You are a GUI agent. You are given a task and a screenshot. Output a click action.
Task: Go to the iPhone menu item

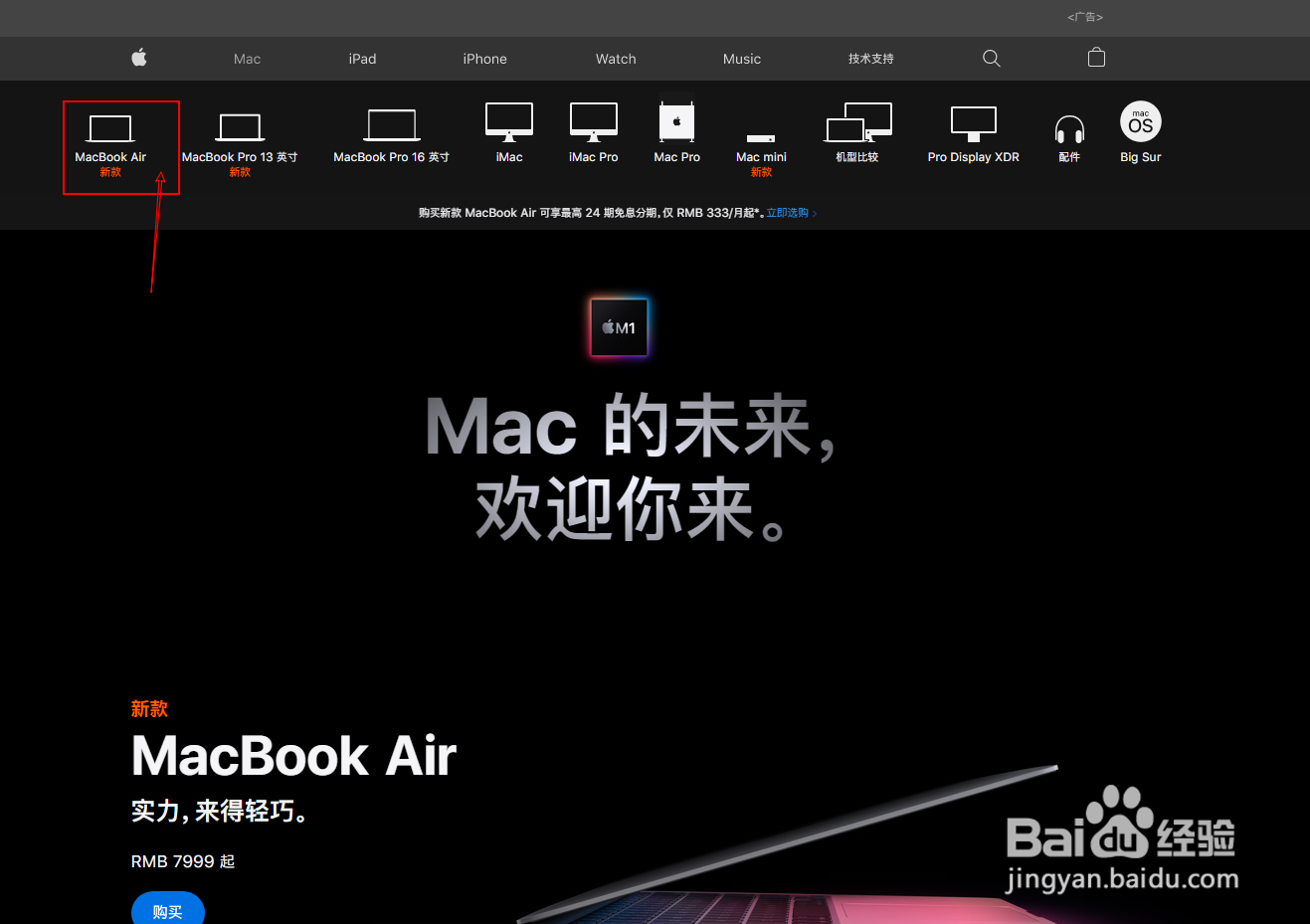point(484,59)
